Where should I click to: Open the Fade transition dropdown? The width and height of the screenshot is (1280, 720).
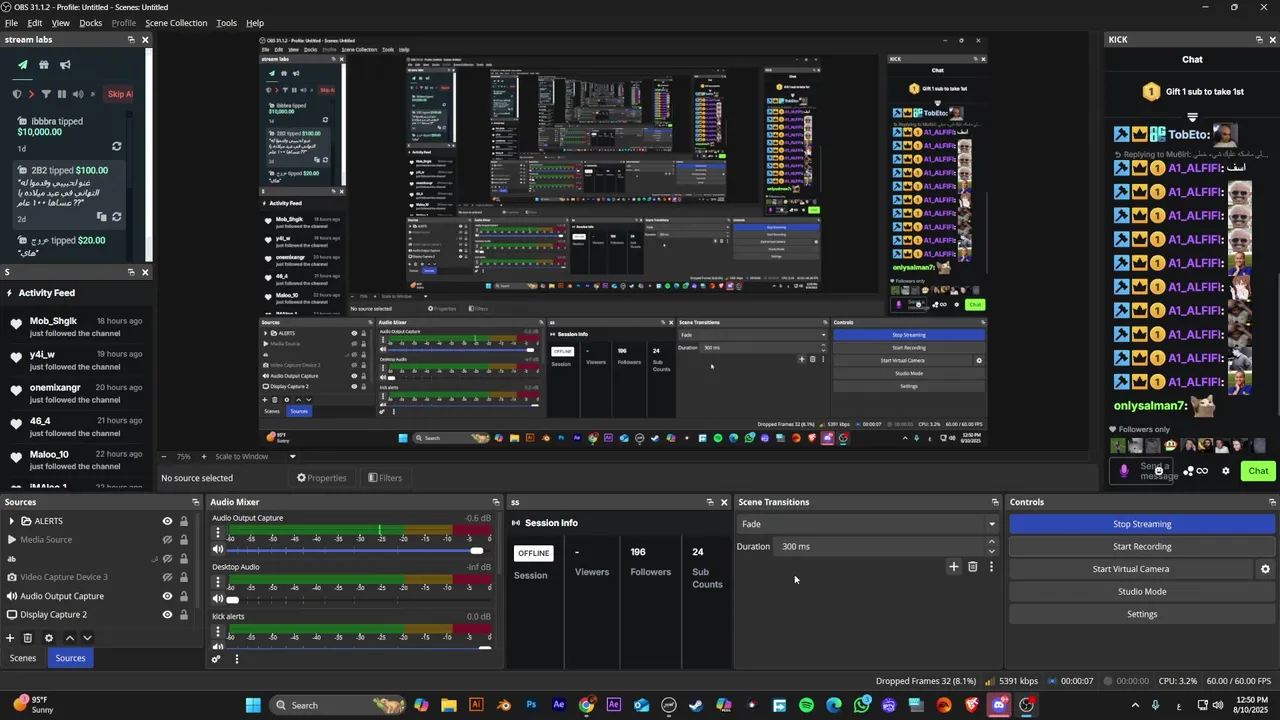(x=868, y=524)
